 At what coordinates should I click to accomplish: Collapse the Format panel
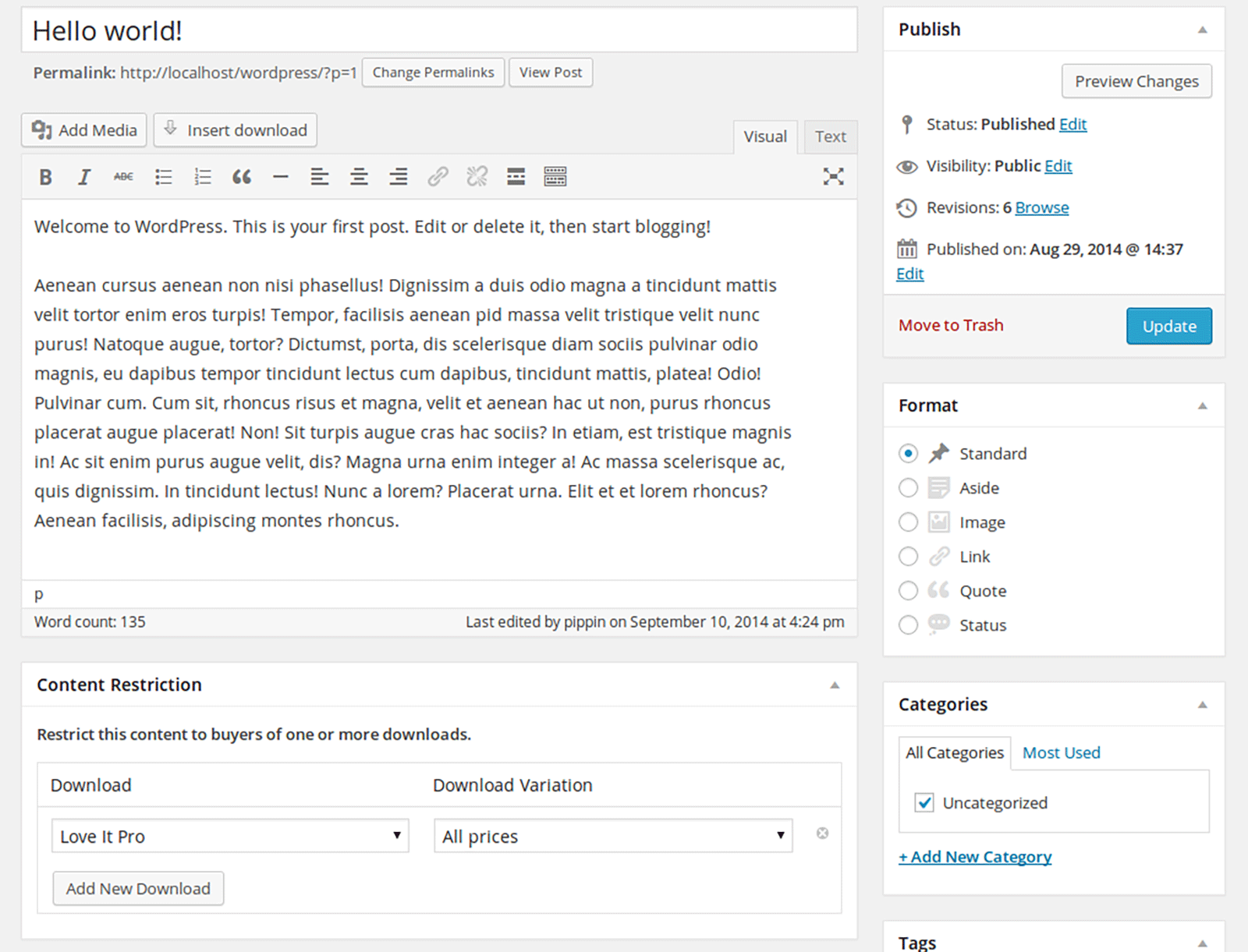1203,405
